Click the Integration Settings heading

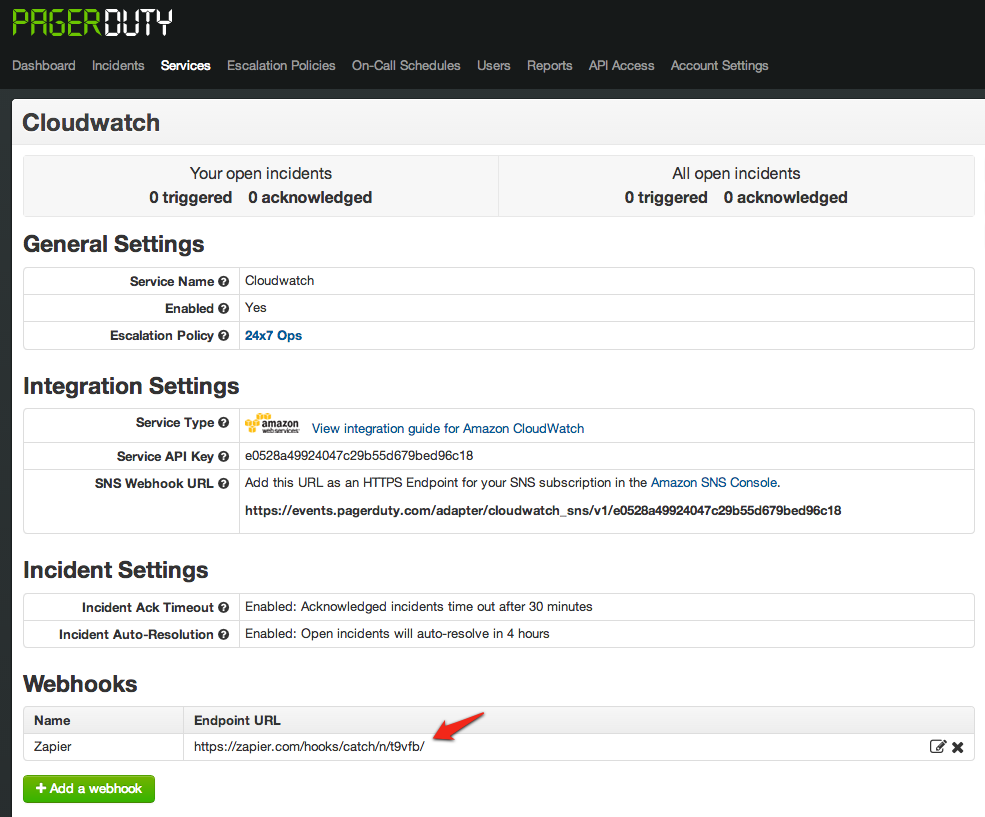coord(131,386)
